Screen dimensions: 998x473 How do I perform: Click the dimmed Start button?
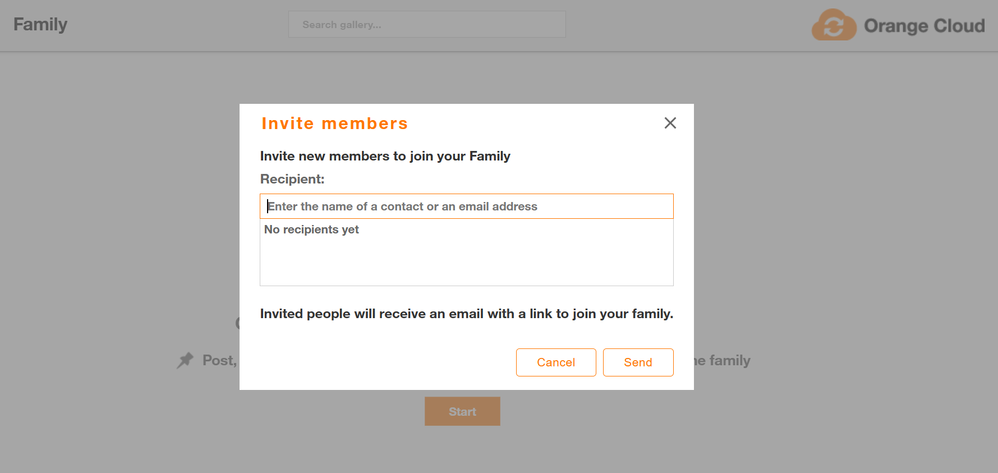point(462,411)
